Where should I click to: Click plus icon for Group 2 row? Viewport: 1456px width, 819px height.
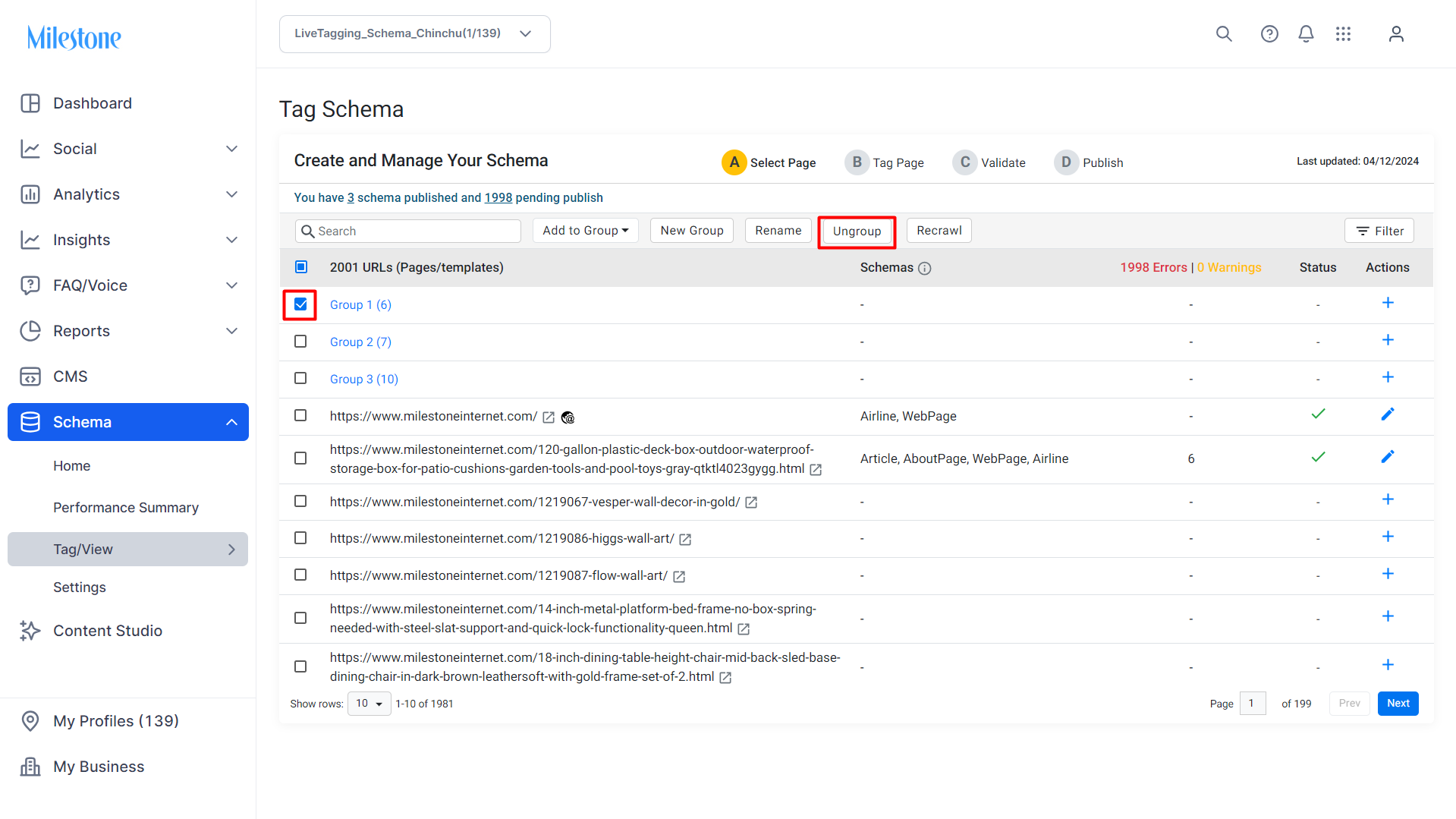tap(1388, 340)
